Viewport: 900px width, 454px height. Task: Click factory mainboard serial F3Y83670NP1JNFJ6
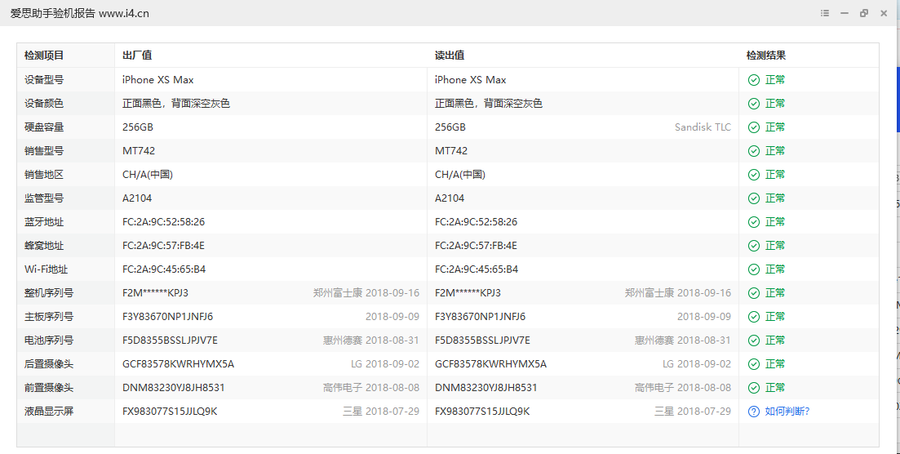[x=168, y=317]
